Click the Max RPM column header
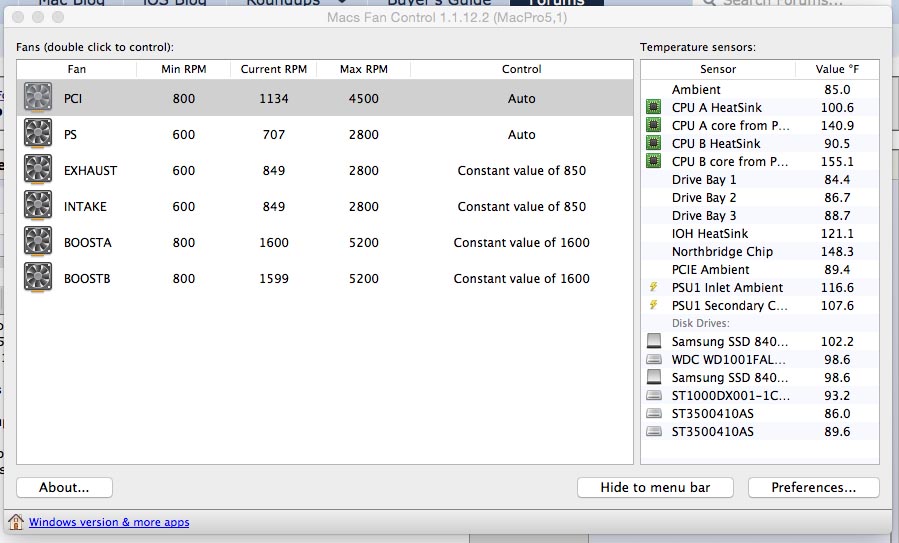This screenshot has height=543, width=899. click(x=363, y=69)
